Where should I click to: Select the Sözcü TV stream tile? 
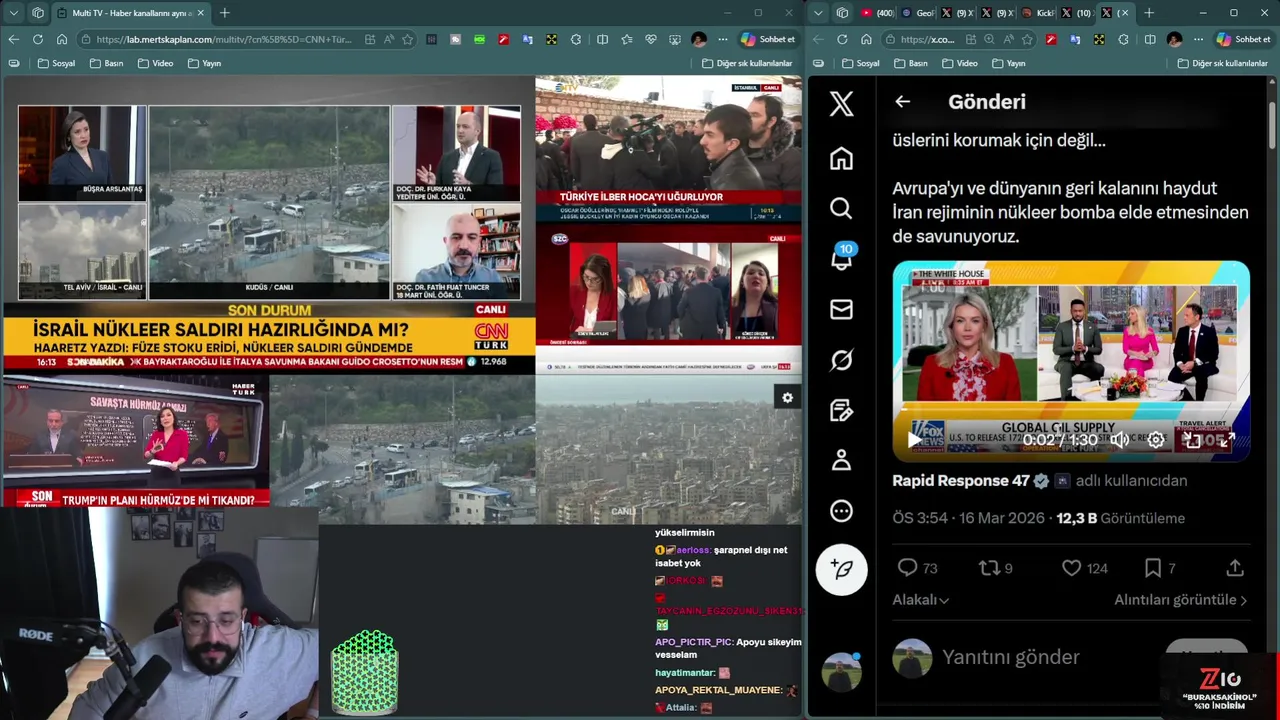(x=668, y=299)
